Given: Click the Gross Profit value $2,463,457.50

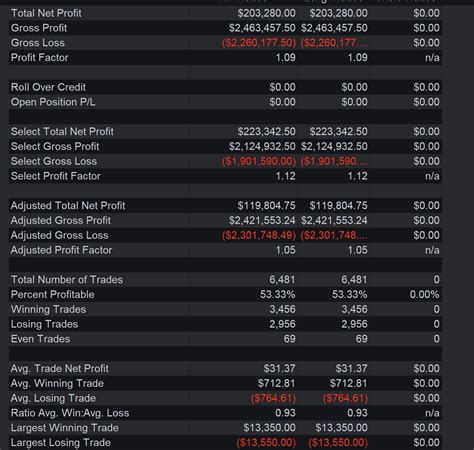Looking at the screenshot, I should pos(262,28).
